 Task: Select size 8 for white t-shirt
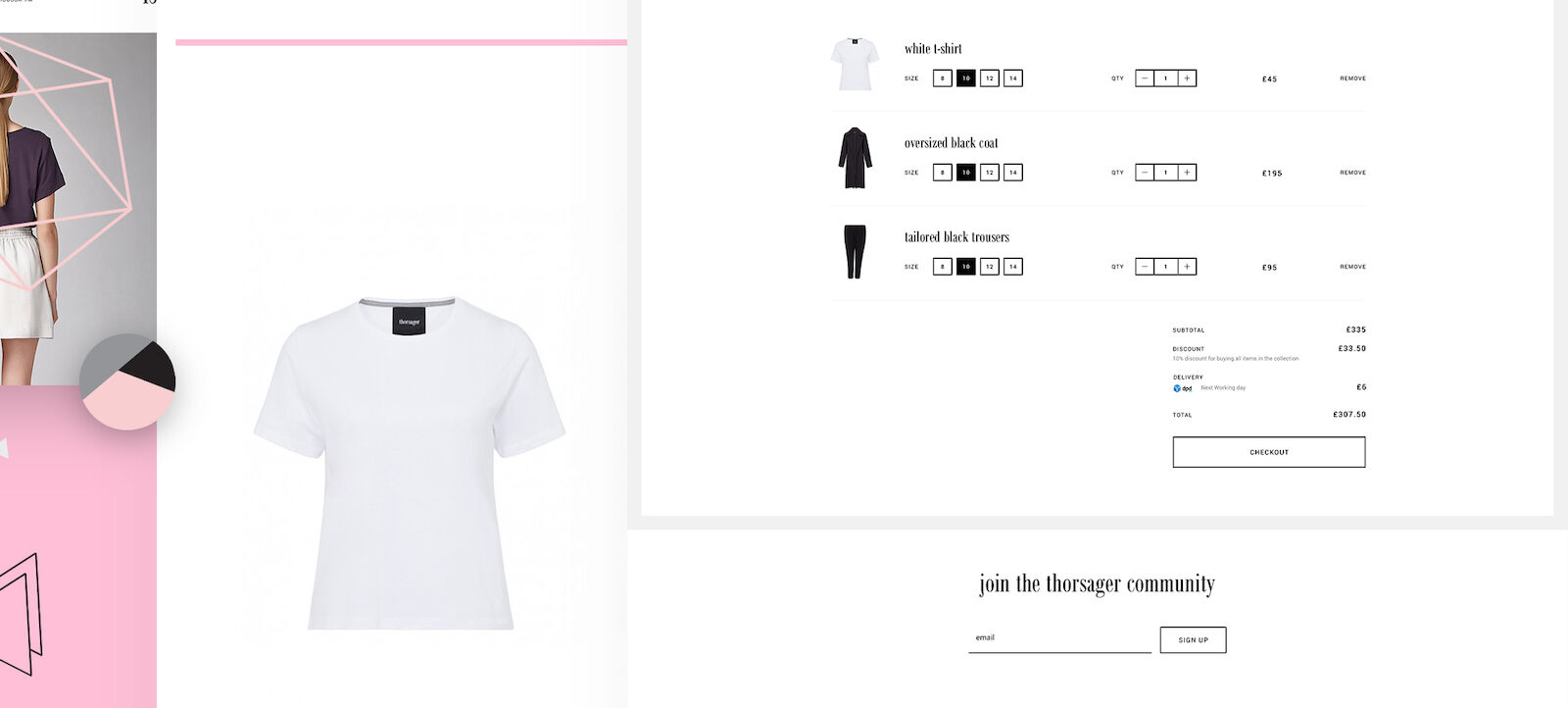point(943,78)
